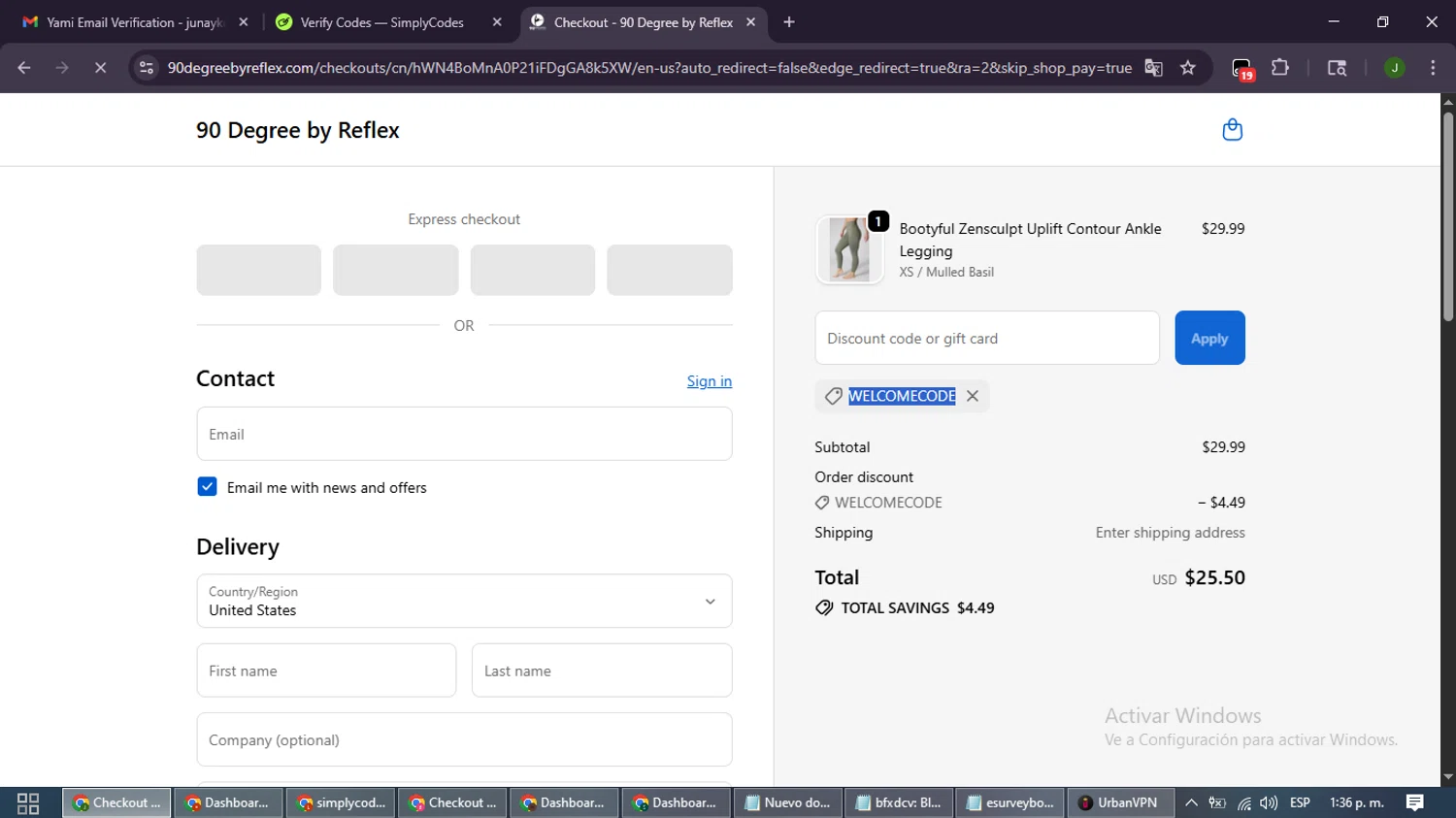Click the scrollbar down arrow
1456x818 pixels.
1447,777
